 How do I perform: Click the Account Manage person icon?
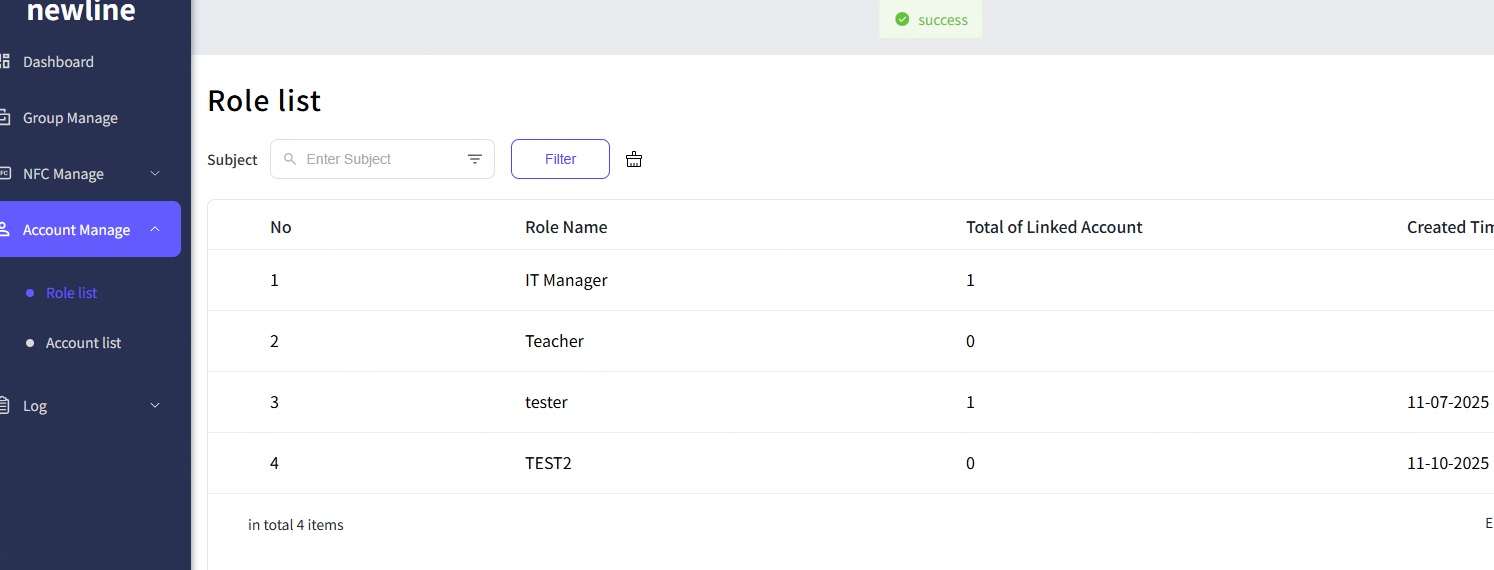click(5, 230)
